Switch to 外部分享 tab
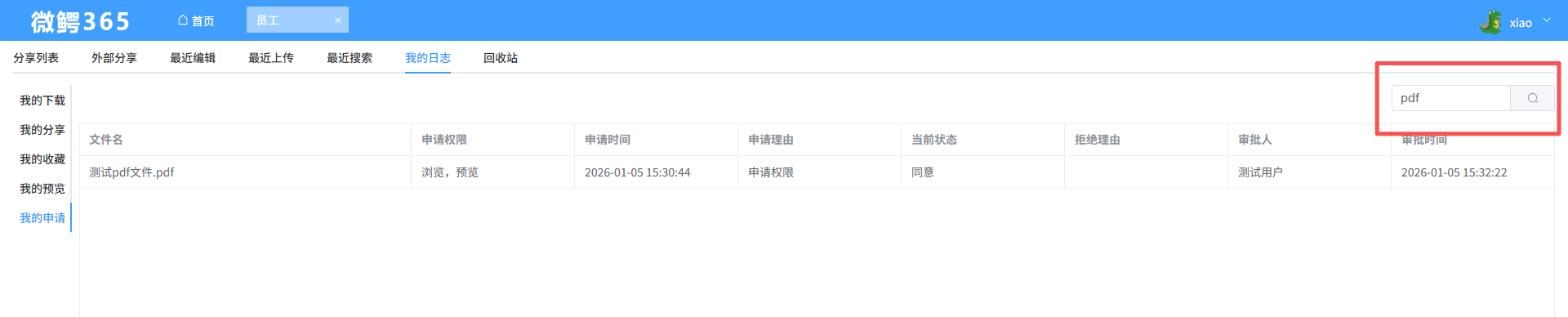This screenshot has width=1568, height=317. tap(114, 58)
